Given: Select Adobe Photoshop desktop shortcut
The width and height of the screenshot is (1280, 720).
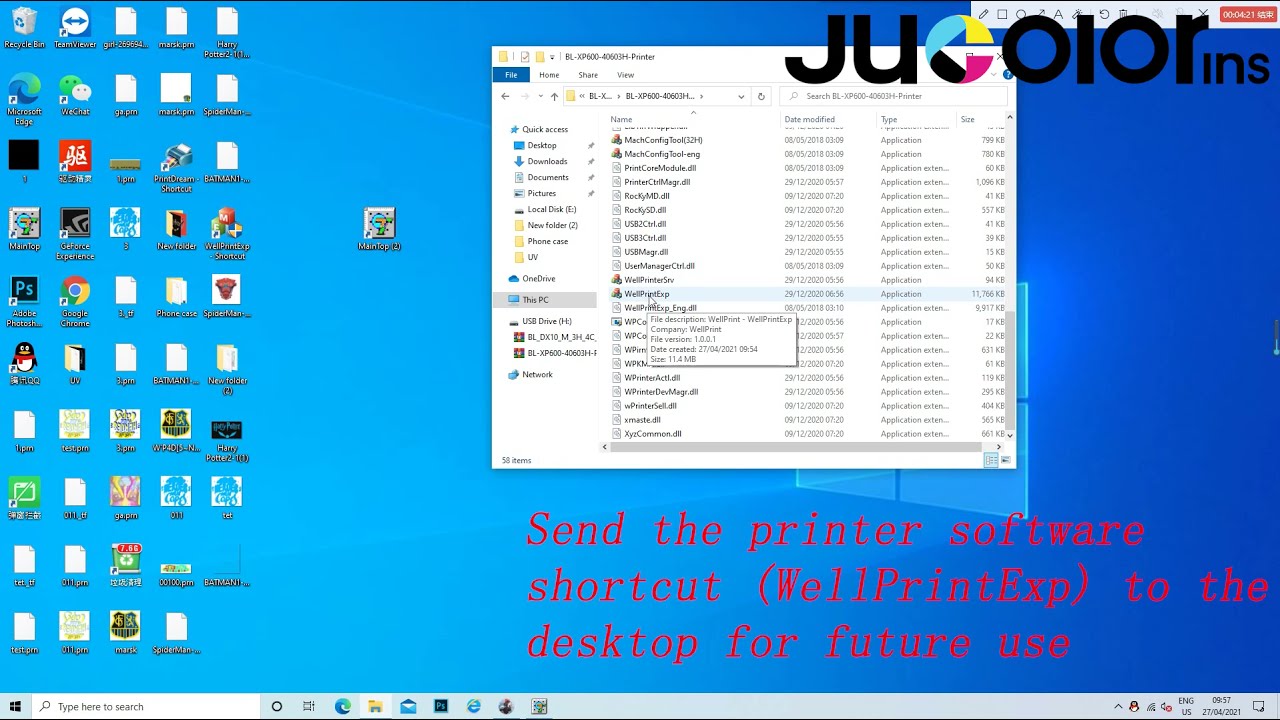Looking at the screenshot, I should click(x=24, y=302).
